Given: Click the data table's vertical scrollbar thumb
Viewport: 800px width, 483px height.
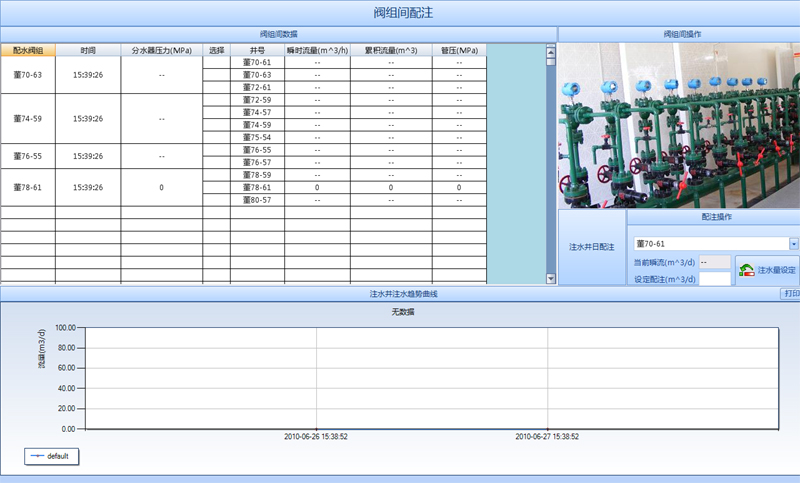Looking at the screenshot, I should point(550,58).
